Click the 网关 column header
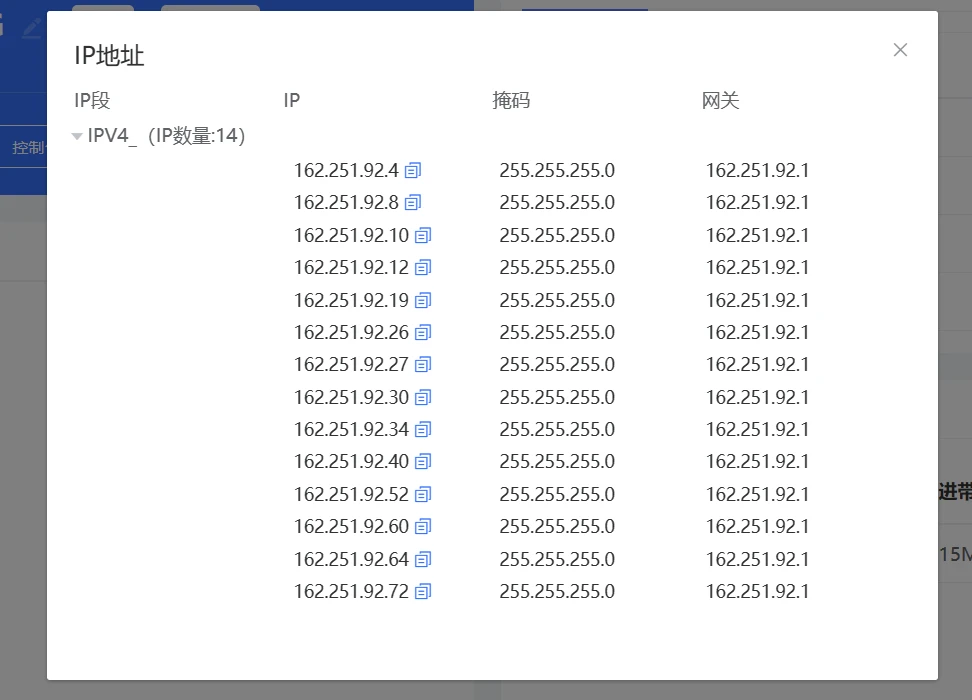972x700 pixels. tap(720, 100)
